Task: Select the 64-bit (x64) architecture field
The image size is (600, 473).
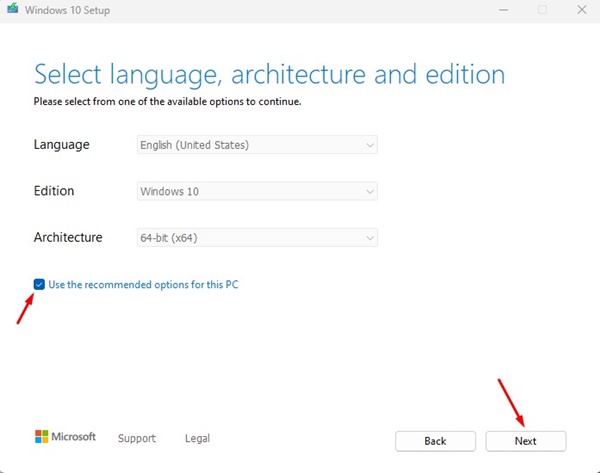Action: pyautogui.click(x=257, y=238)
